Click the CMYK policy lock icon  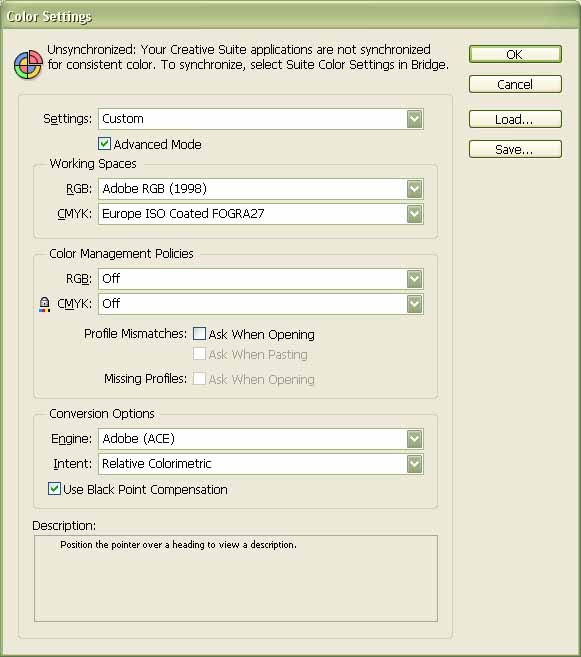(44, 304)
